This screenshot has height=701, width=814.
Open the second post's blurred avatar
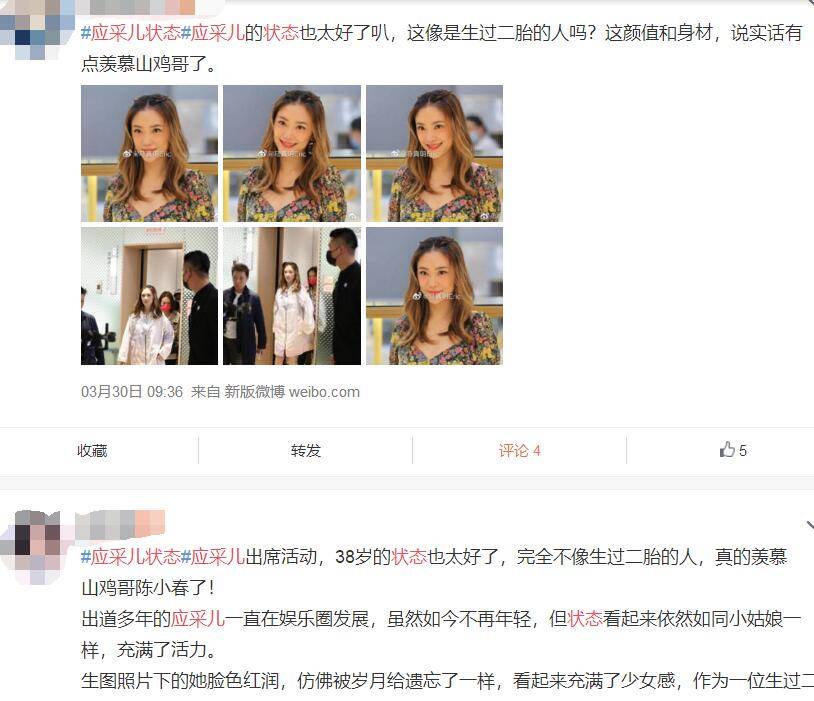tap(30, 547)
